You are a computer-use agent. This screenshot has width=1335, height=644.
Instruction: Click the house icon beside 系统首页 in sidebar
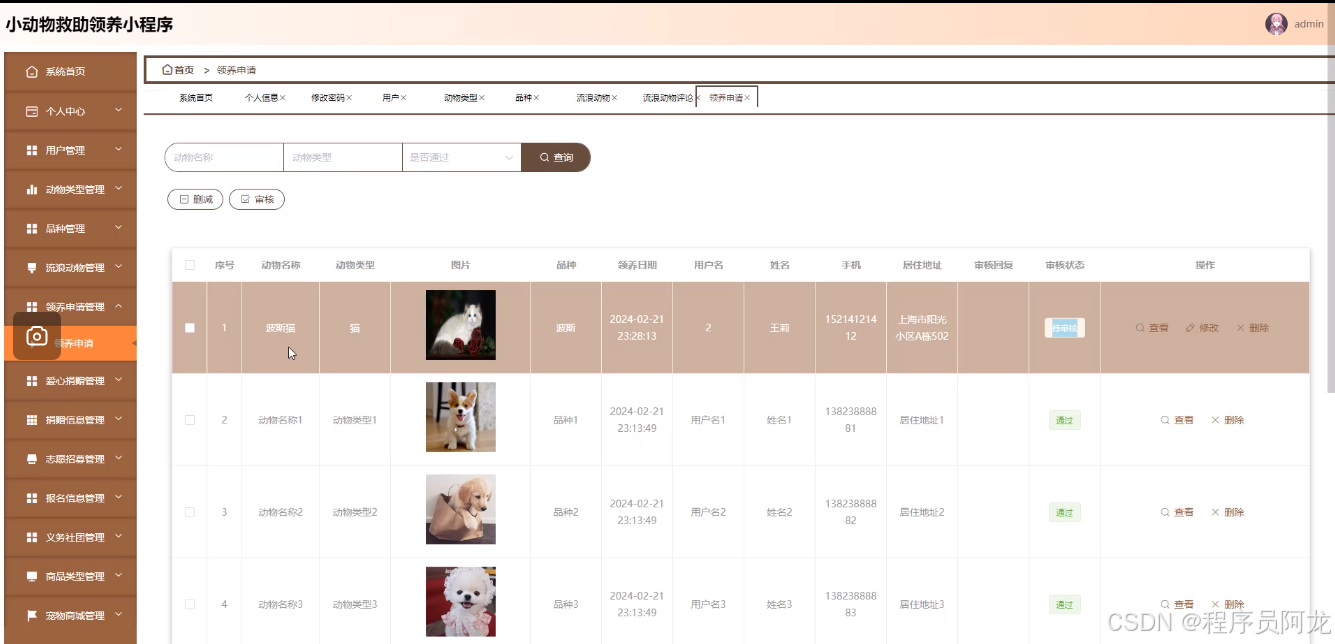[32, 72]
